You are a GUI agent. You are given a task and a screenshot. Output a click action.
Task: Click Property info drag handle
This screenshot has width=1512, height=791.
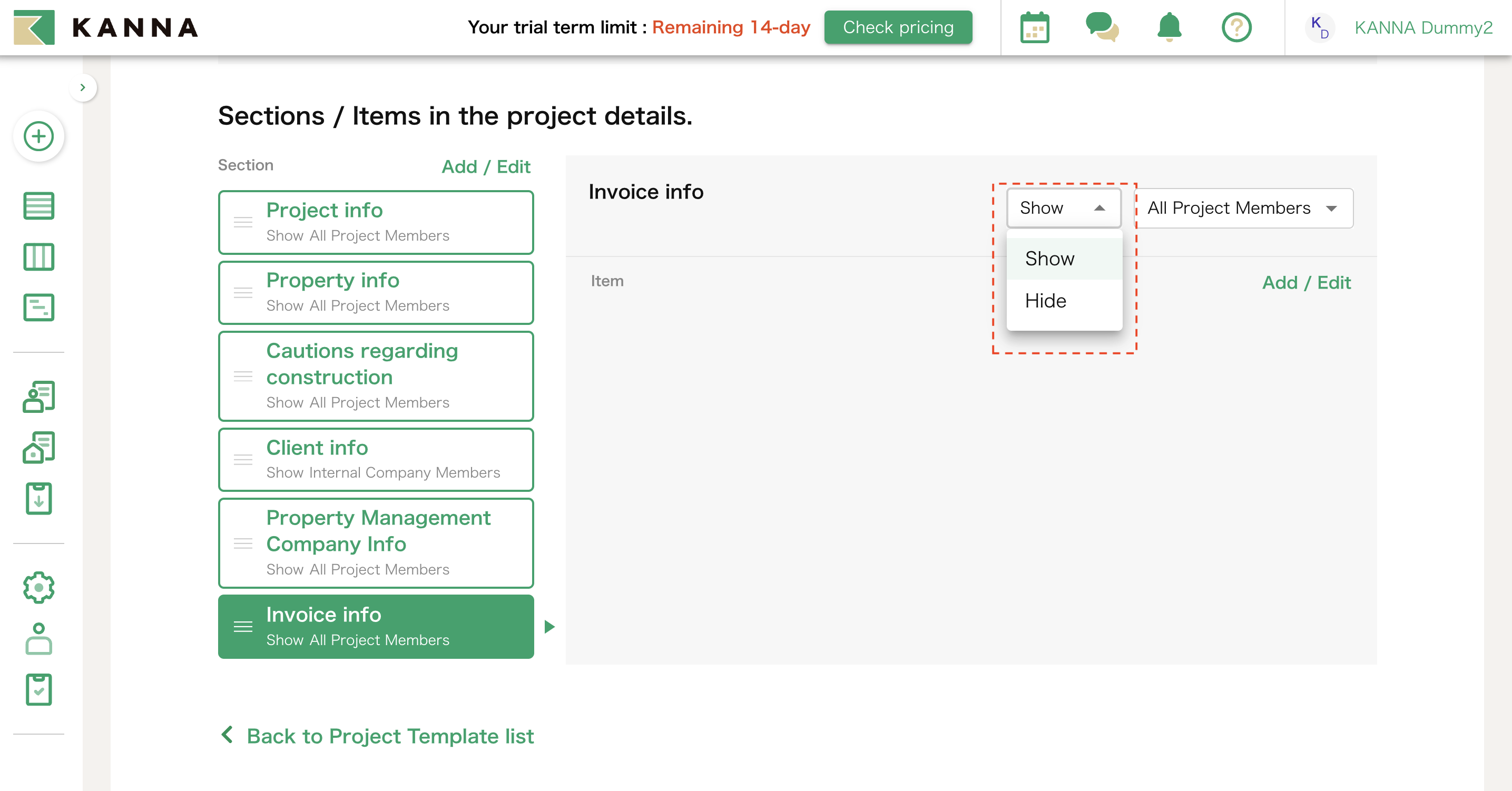pyautogui.click(x=243, y=293)
